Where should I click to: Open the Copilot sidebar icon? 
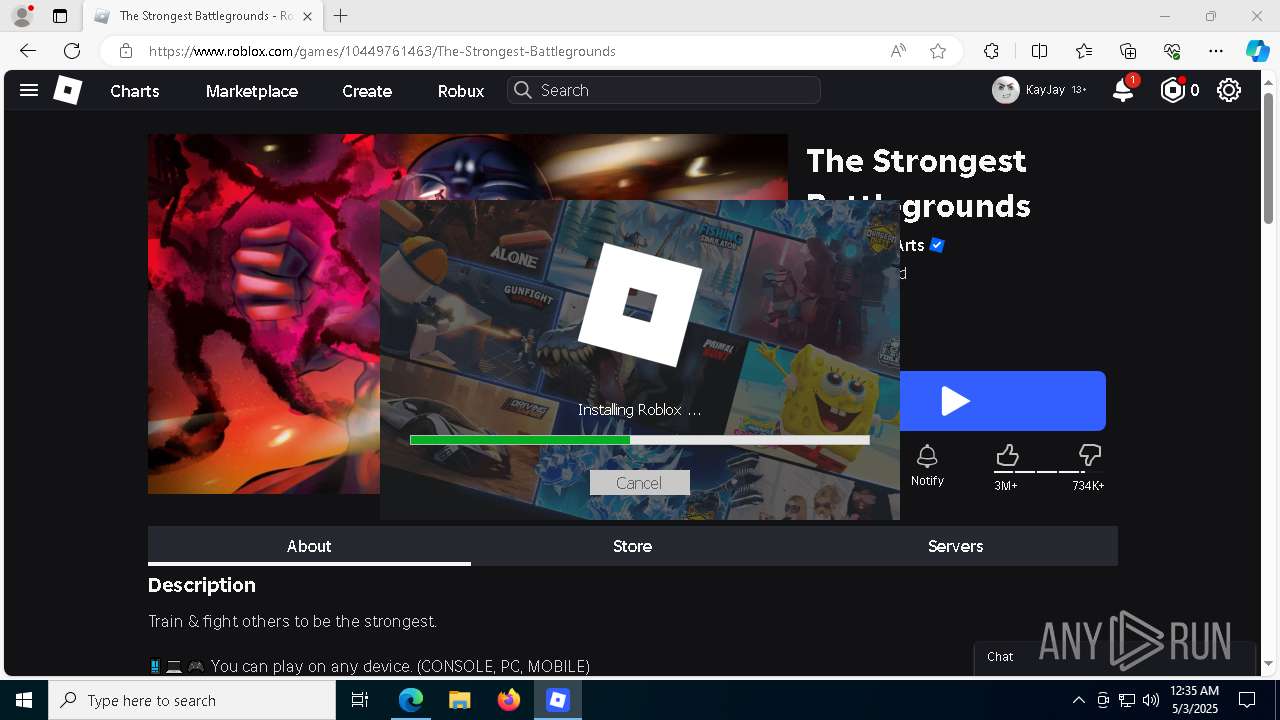(1257, 51)
